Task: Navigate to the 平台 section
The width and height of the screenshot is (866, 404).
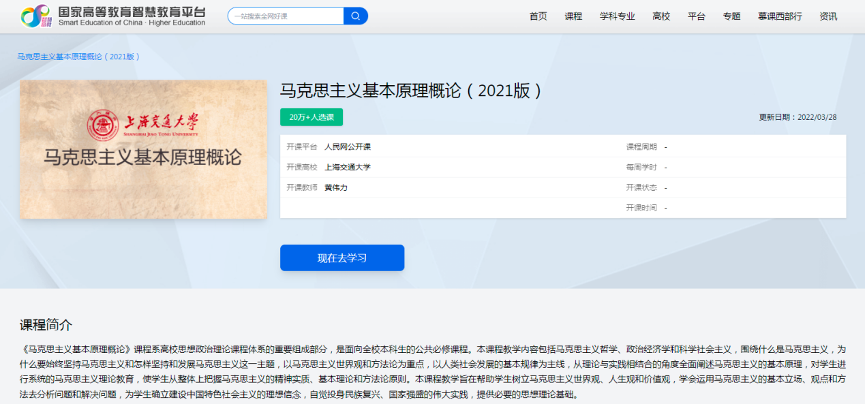Action: tap(697, 16)
